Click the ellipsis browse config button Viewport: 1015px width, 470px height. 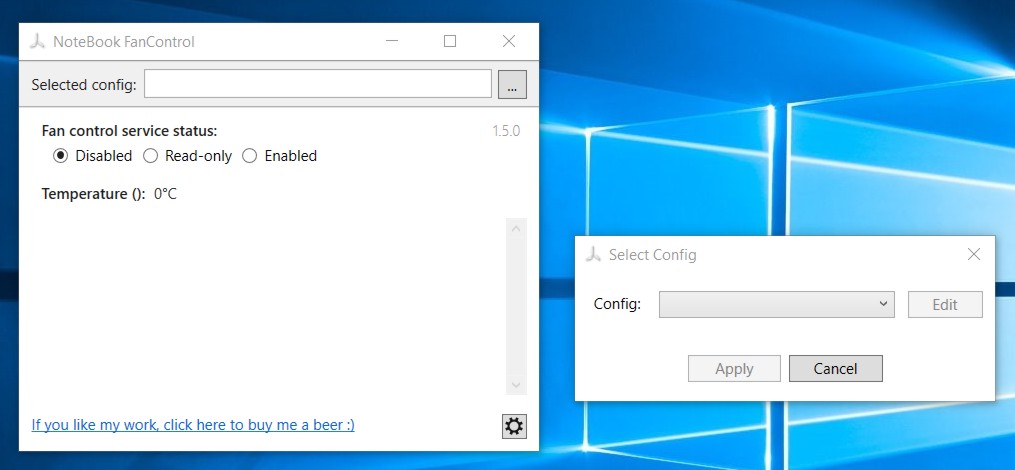pyautogui.click(x=512, y=85)
